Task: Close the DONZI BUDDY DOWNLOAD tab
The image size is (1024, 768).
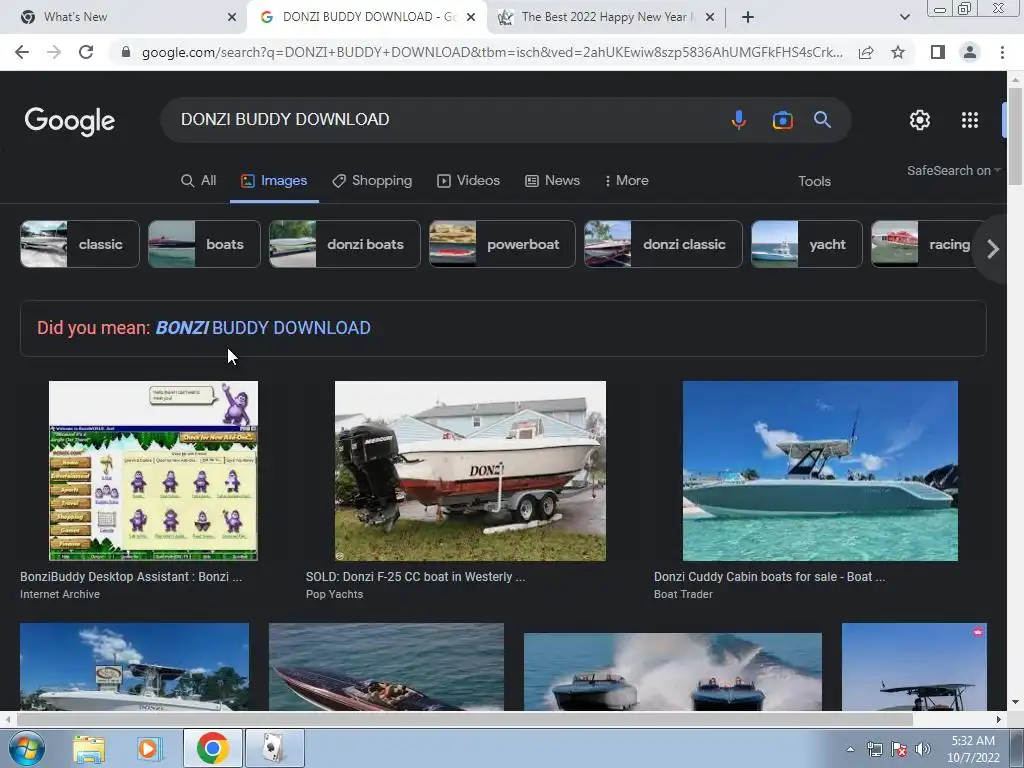Action: pyautogui.click(x=471, y=17)
